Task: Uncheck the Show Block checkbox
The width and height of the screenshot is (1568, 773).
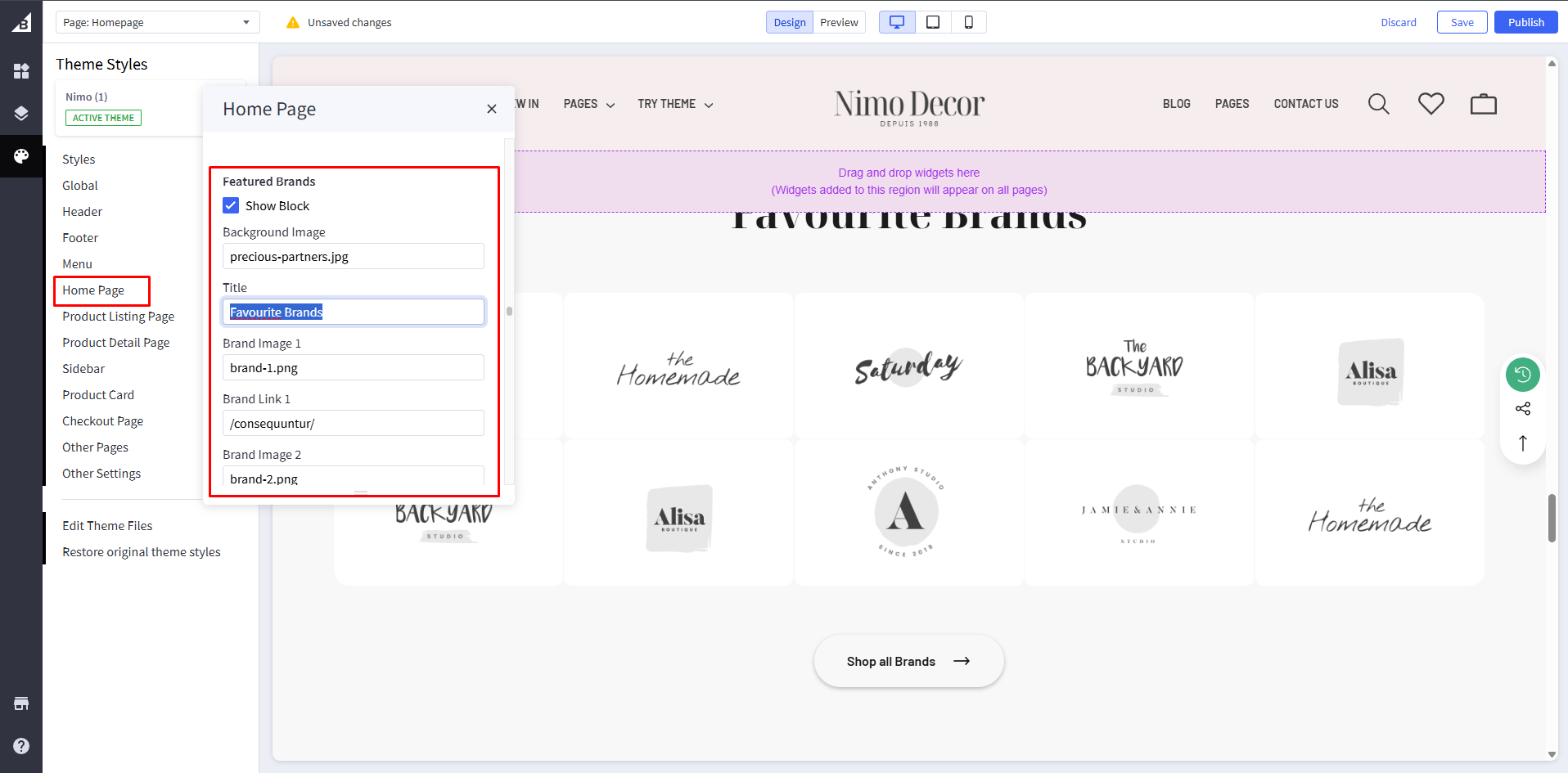Action: [232, 205]
